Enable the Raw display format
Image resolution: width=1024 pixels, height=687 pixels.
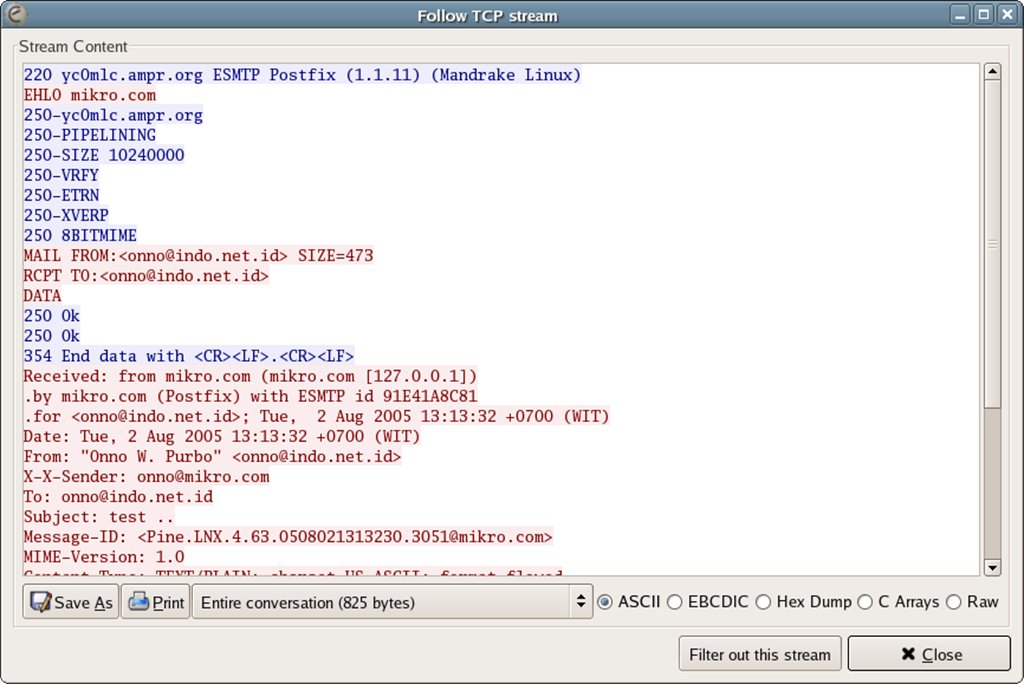point(954,602)
